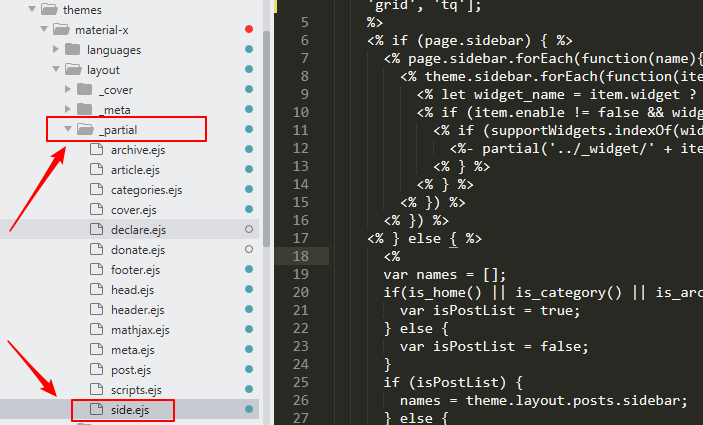Open head.ejs file
The width and height of the screenshot is (703, 425).
click(133, 290)
